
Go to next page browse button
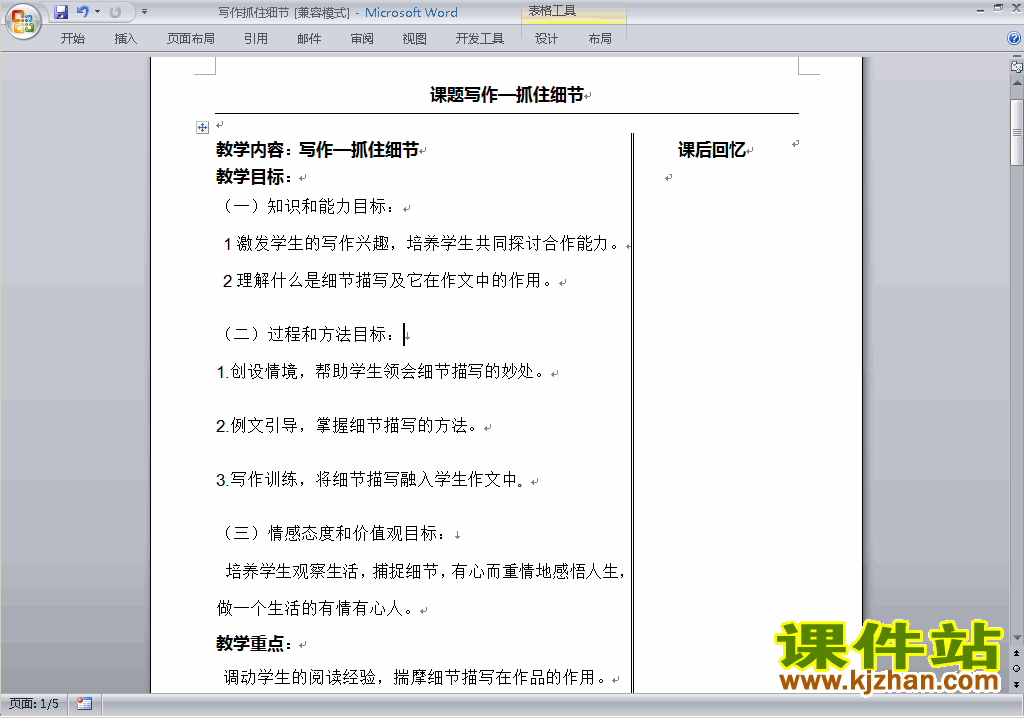click(1017, 684)
